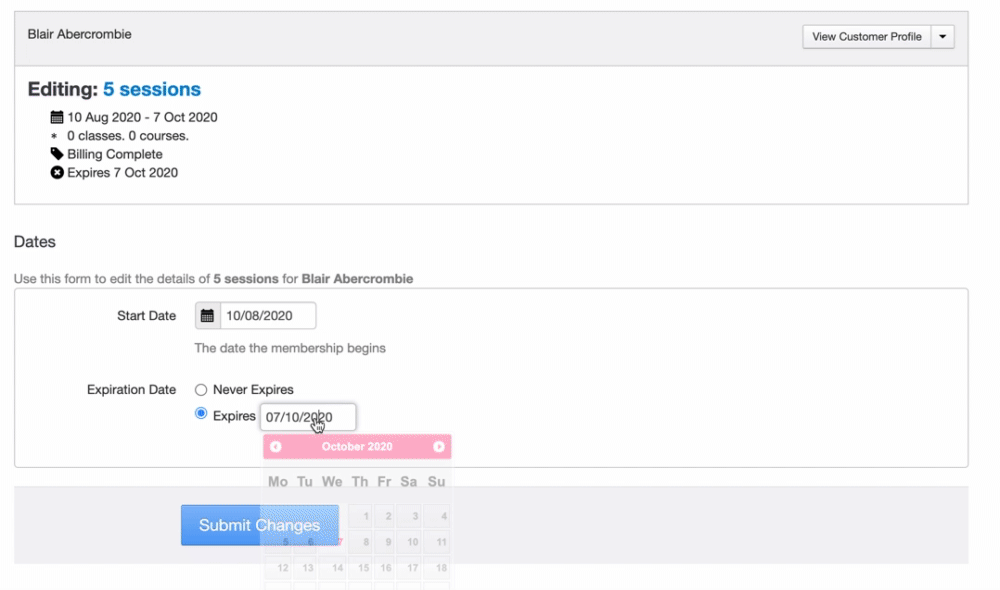Click into the Start Date input field
1000x590 pixels.
point(267,316)
